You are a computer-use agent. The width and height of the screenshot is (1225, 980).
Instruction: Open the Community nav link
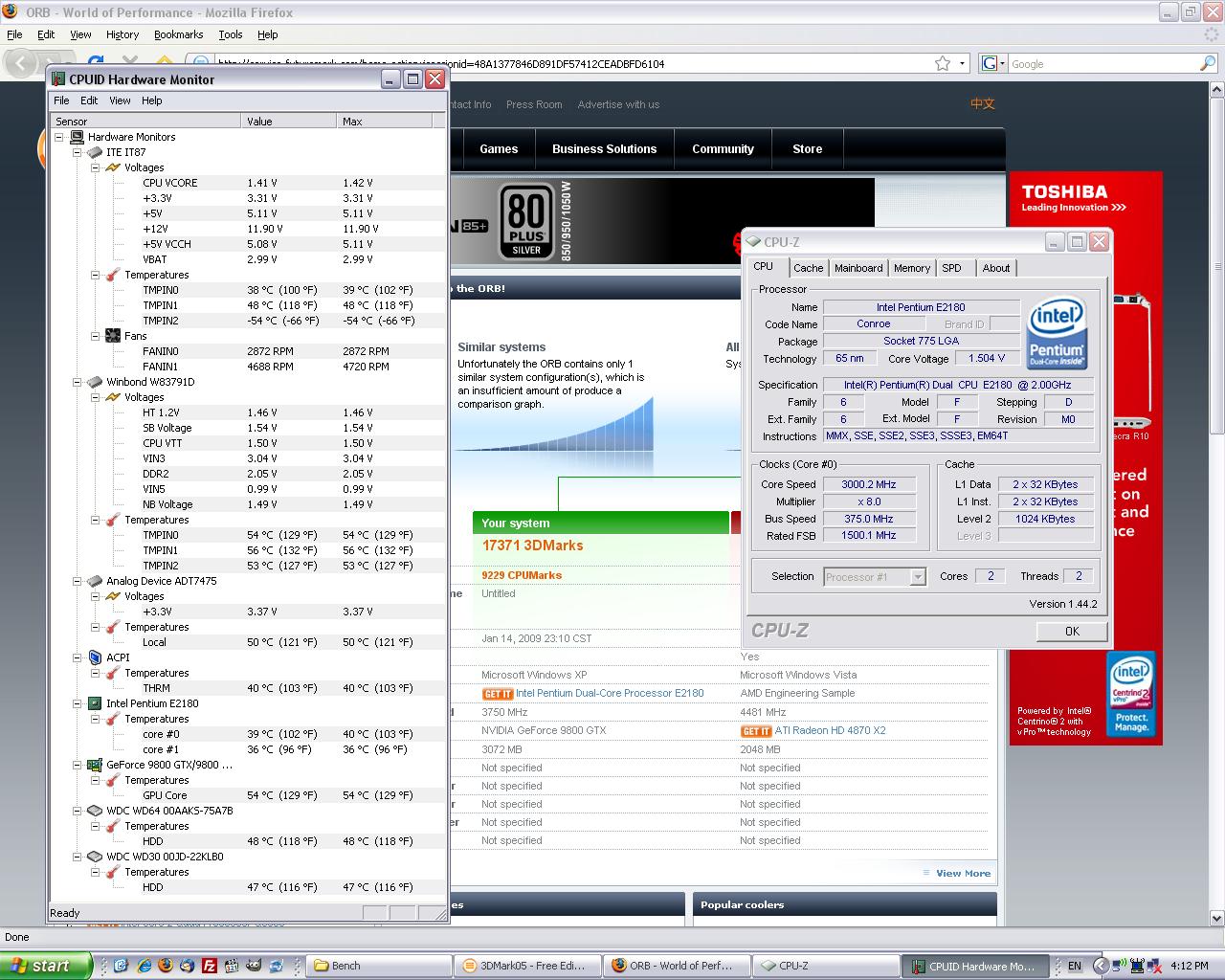(724, 149)
